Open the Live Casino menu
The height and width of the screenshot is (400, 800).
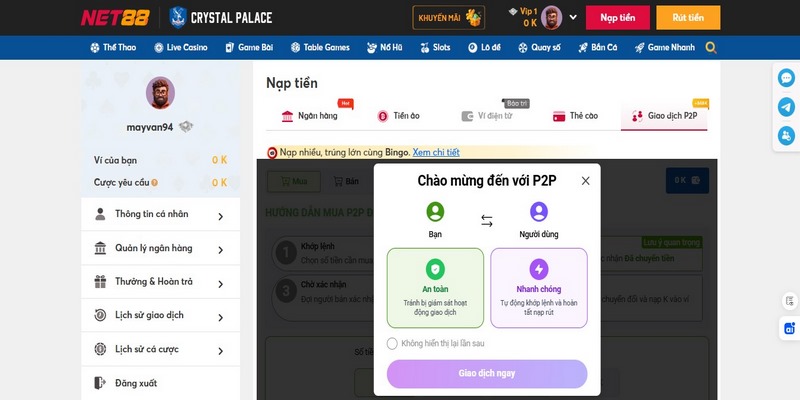point(181,47)
